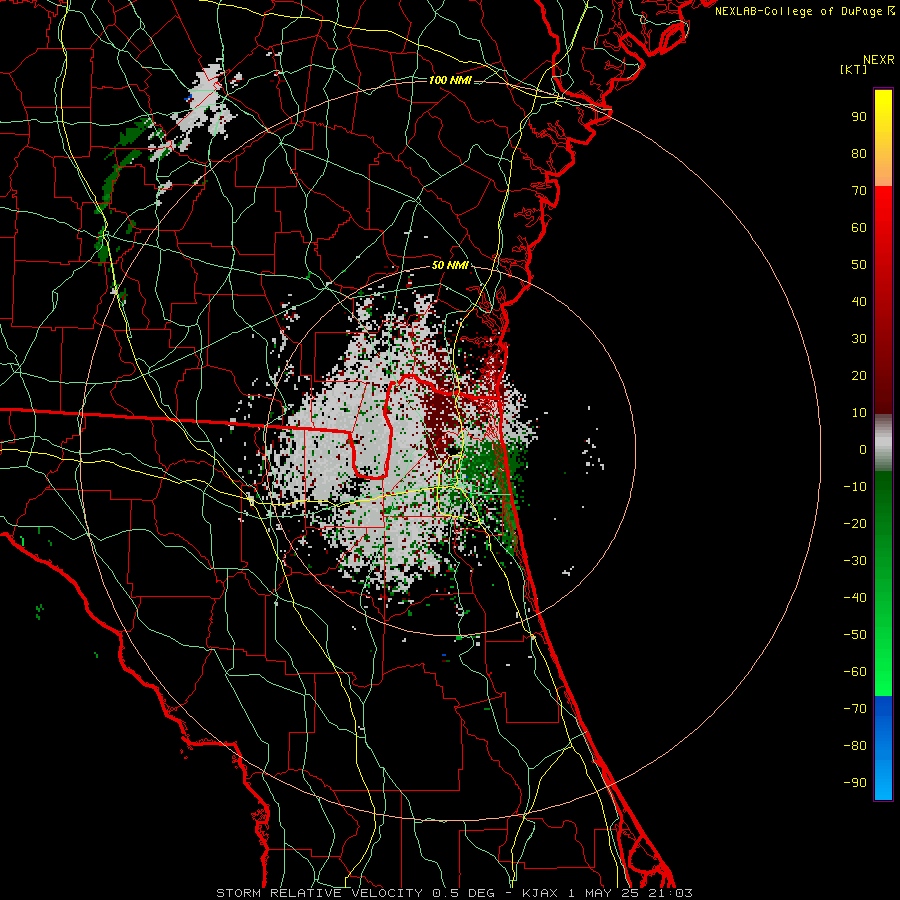Click the 80 value on velocity scale
Screen dimensions: 900x900
click(859, 154)
